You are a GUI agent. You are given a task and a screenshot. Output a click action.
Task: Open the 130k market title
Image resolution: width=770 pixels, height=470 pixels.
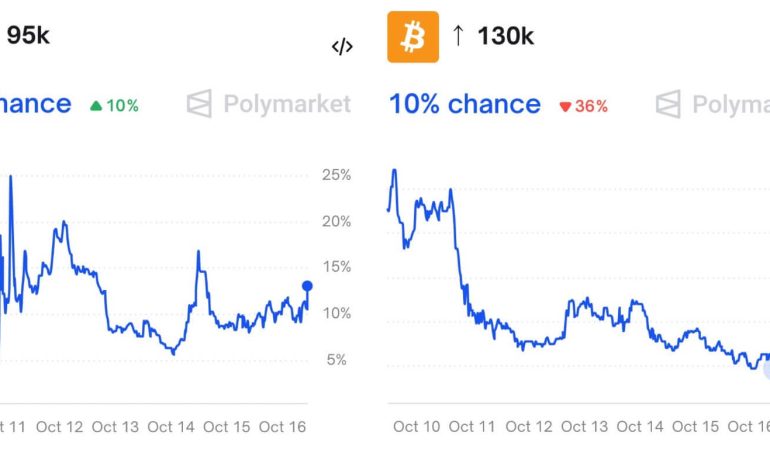[x=506, y=37]
